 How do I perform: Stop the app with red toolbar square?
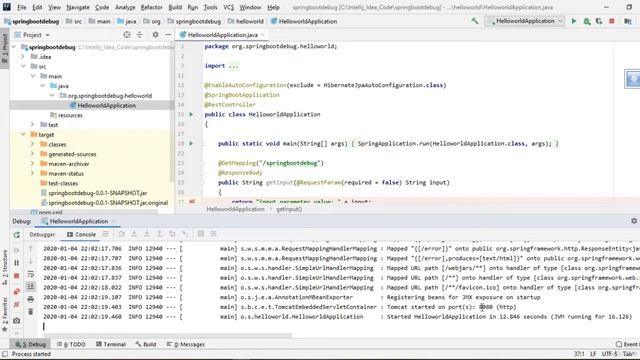click(x=611, y=21)
